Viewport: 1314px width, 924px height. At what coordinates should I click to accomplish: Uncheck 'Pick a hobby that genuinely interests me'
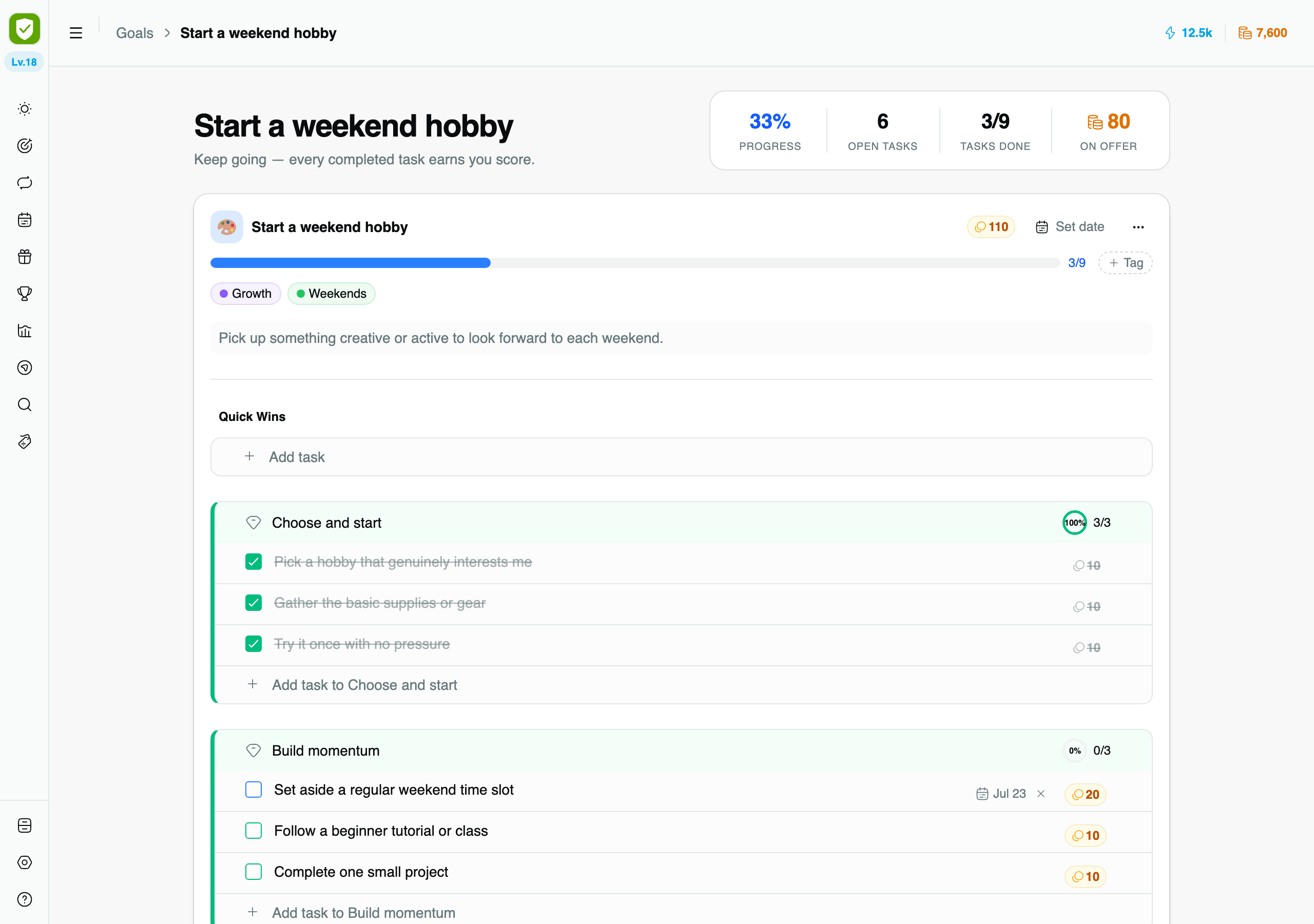[254, 562]
